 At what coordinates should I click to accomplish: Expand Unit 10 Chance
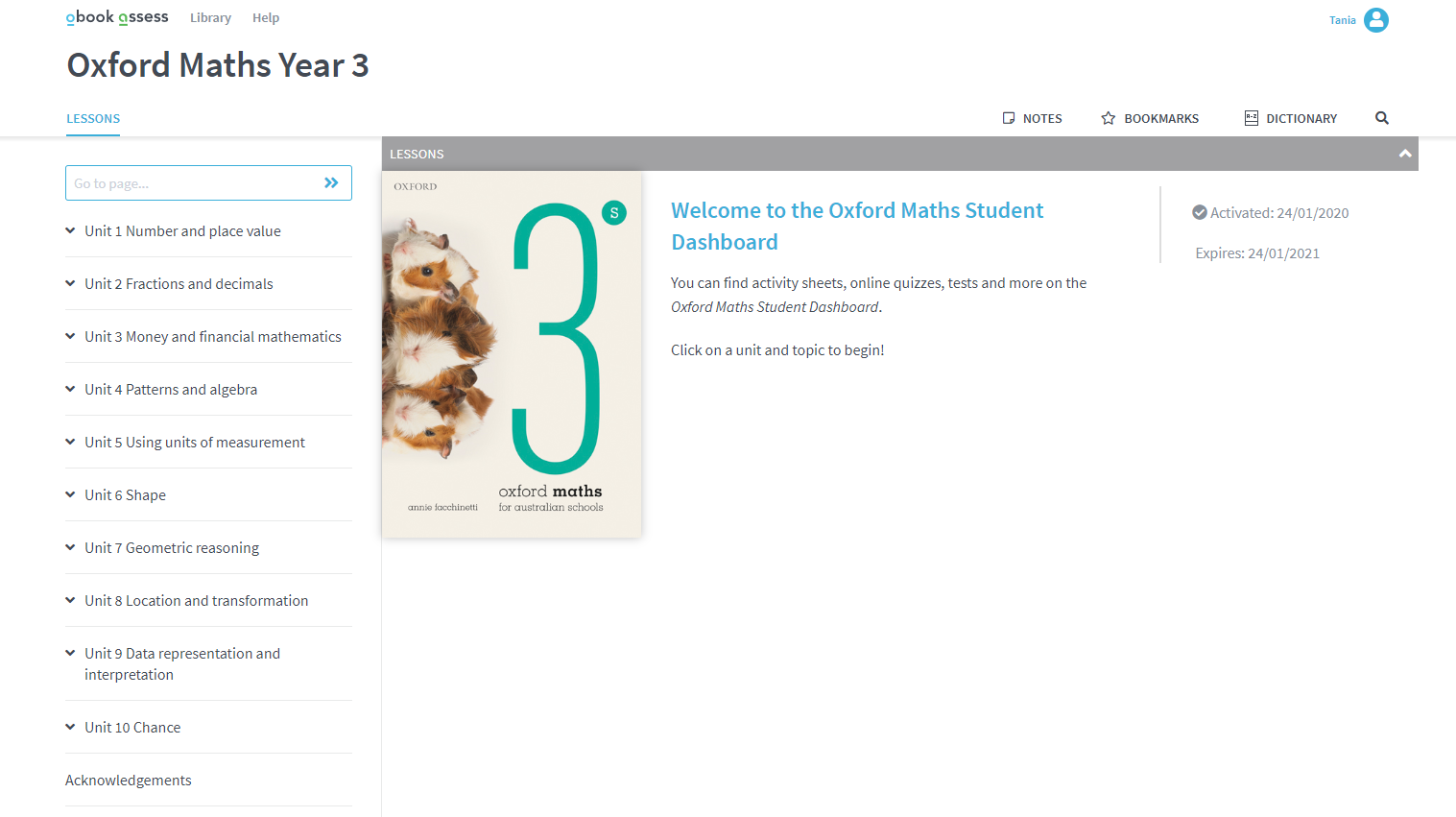[131, 727]
